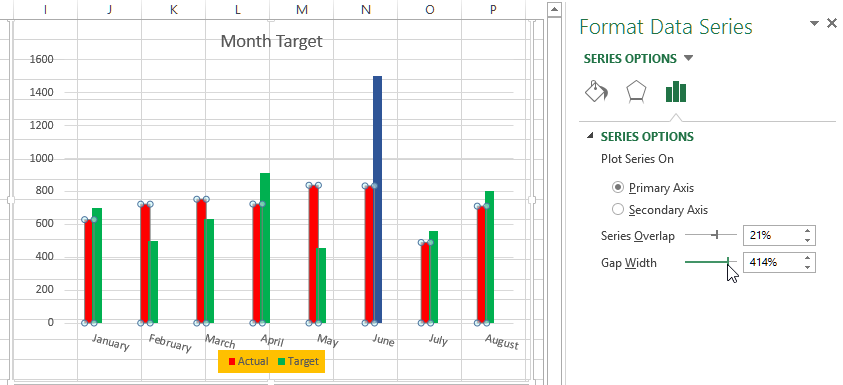Click the worksheet scroll up arrow
Image resolution: width=843 pixels, height=385 pixels.
(x=555, y=9)
